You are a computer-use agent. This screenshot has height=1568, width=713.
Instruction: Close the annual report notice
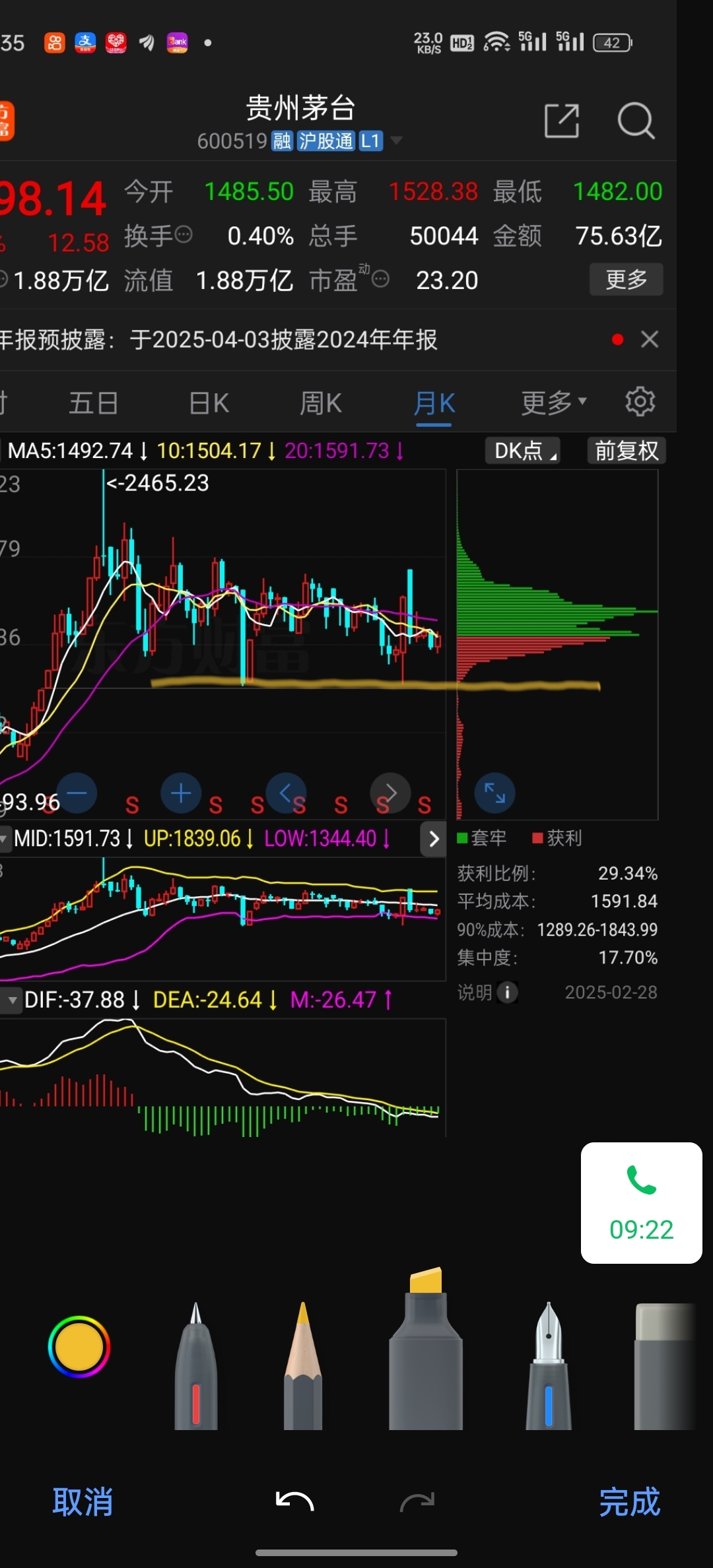coord(650,339)
